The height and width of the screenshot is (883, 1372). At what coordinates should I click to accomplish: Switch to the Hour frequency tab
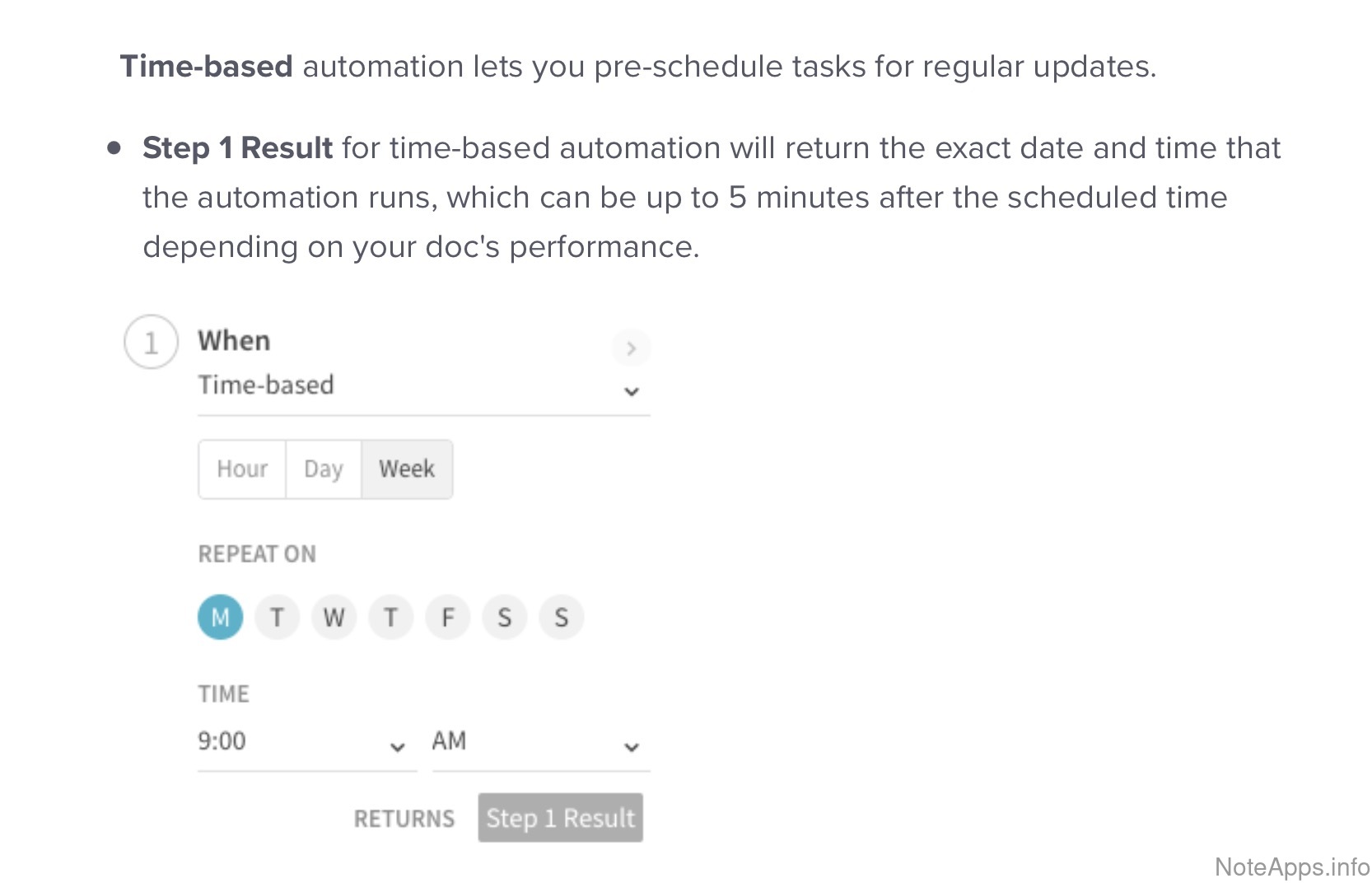(x=242, y=470)
